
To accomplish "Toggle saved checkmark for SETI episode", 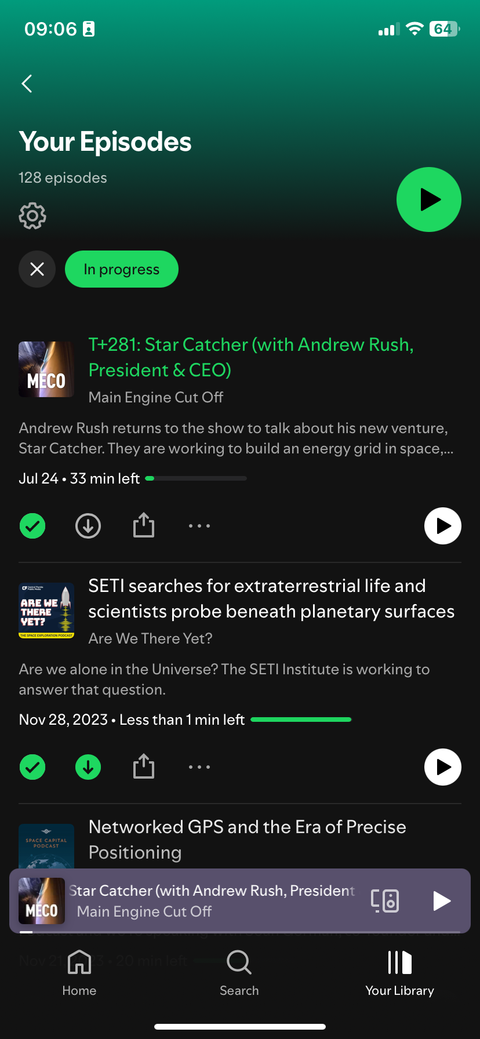I will [32, 767].
